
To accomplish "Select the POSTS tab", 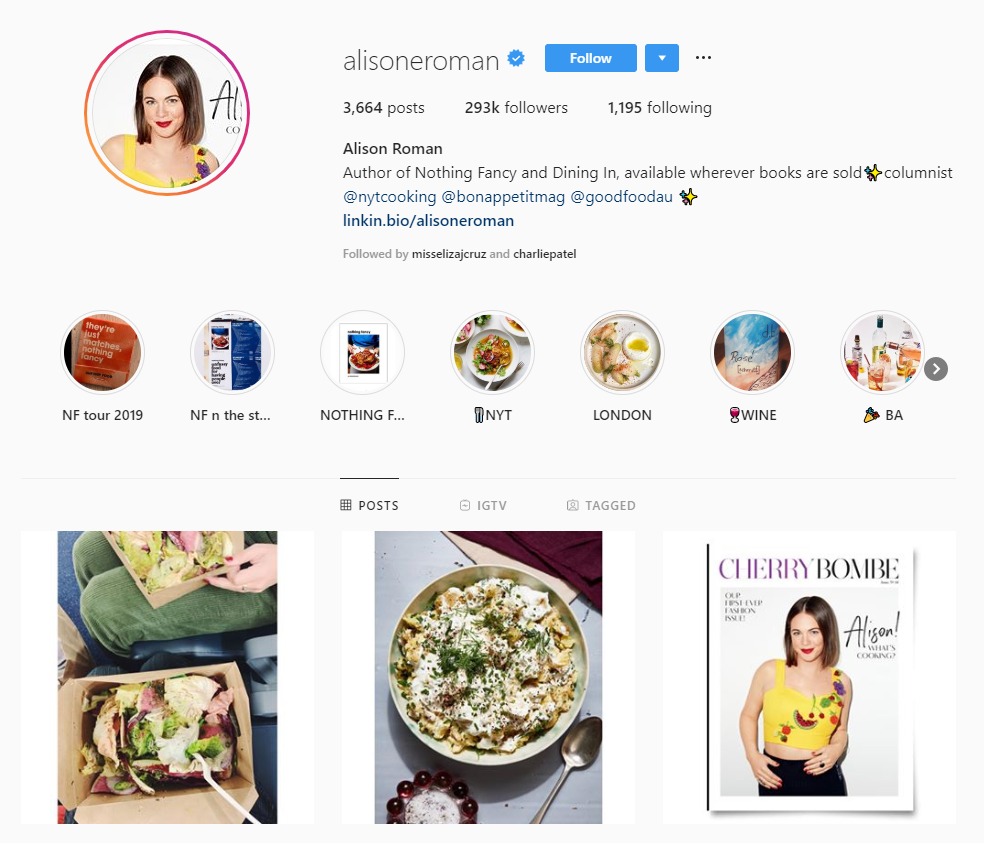I will click(370, 505).
